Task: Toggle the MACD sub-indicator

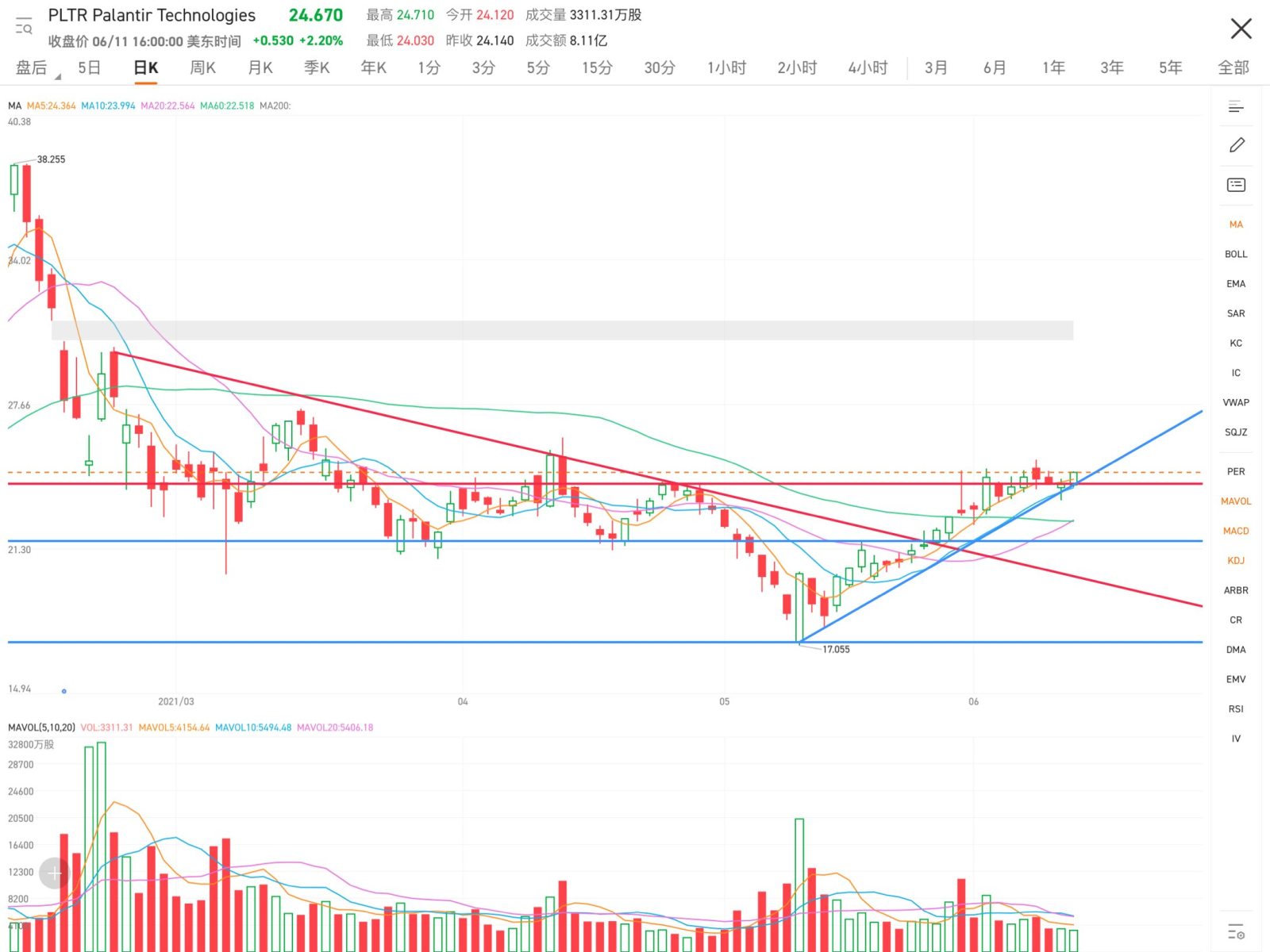Action: coord(1236,532)
